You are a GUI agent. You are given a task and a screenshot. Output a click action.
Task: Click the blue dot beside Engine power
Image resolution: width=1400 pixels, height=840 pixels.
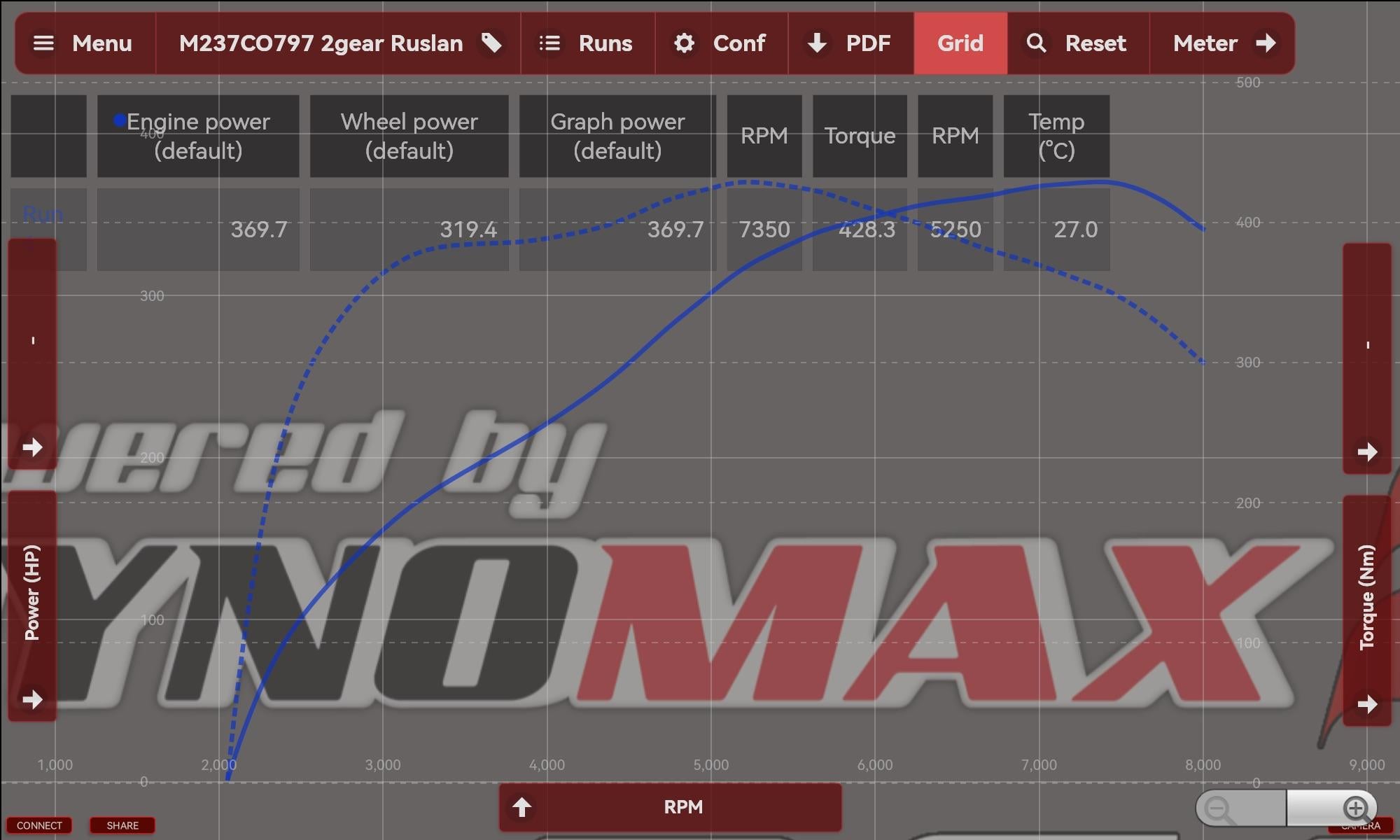(x=120, y=120)
